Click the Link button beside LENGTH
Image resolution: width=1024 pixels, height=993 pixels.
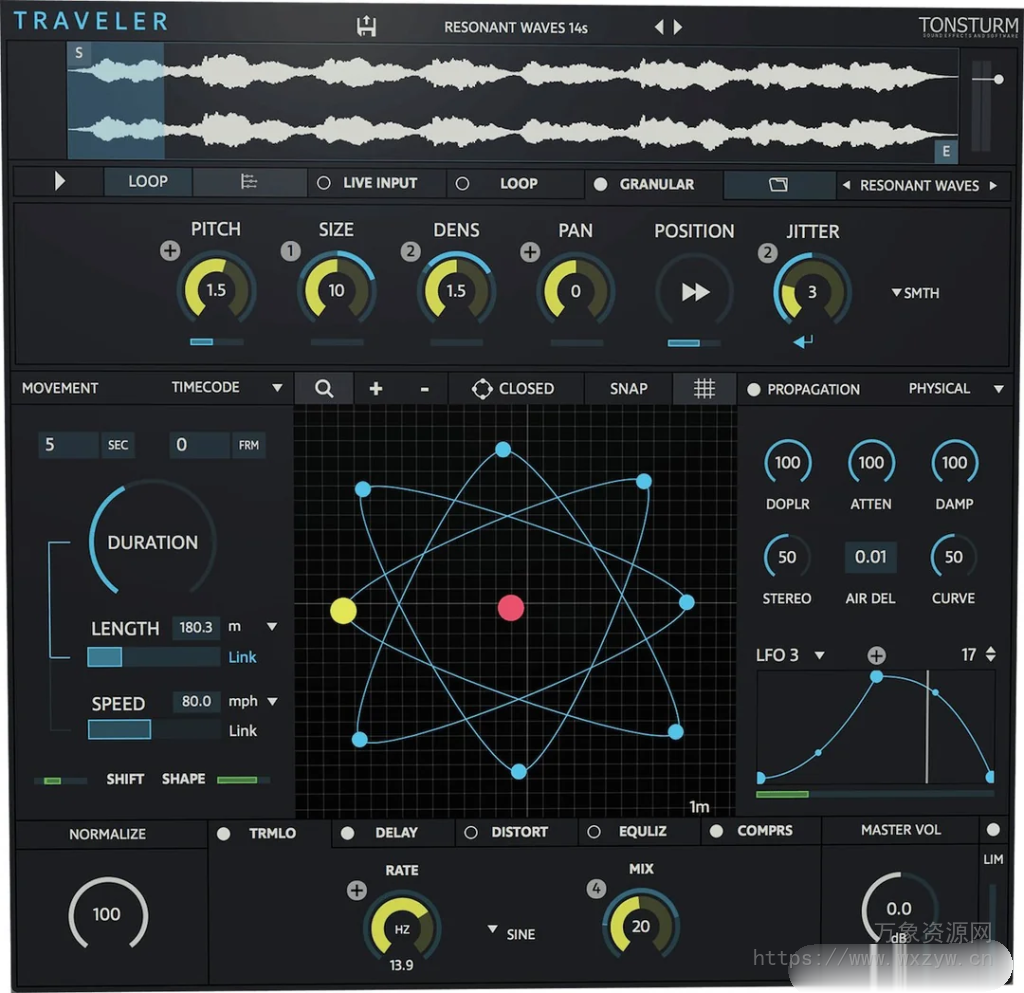coord(243,657)
